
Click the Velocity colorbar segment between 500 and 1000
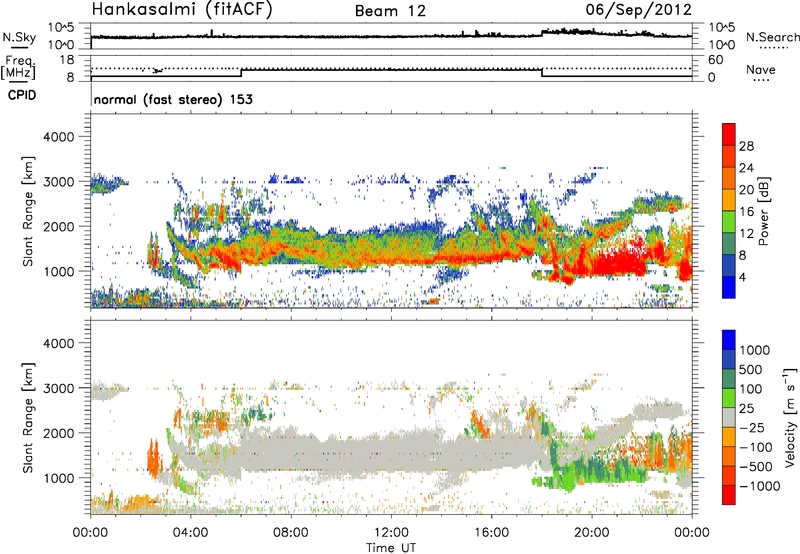(729, 359)
